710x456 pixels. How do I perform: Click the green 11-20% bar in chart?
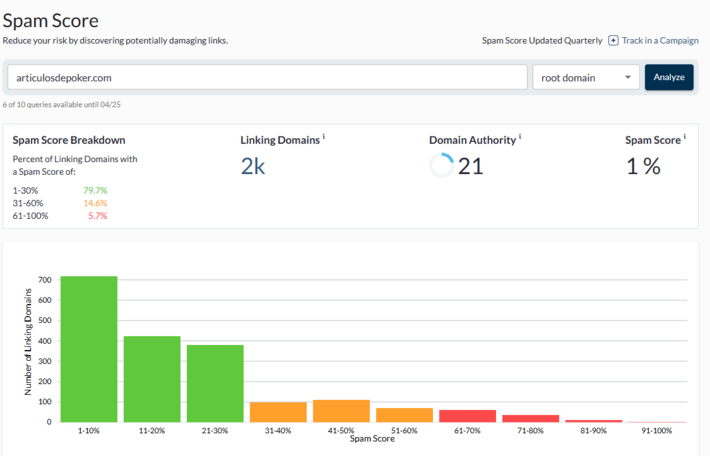pyautogui.click(x=152, y=379)
